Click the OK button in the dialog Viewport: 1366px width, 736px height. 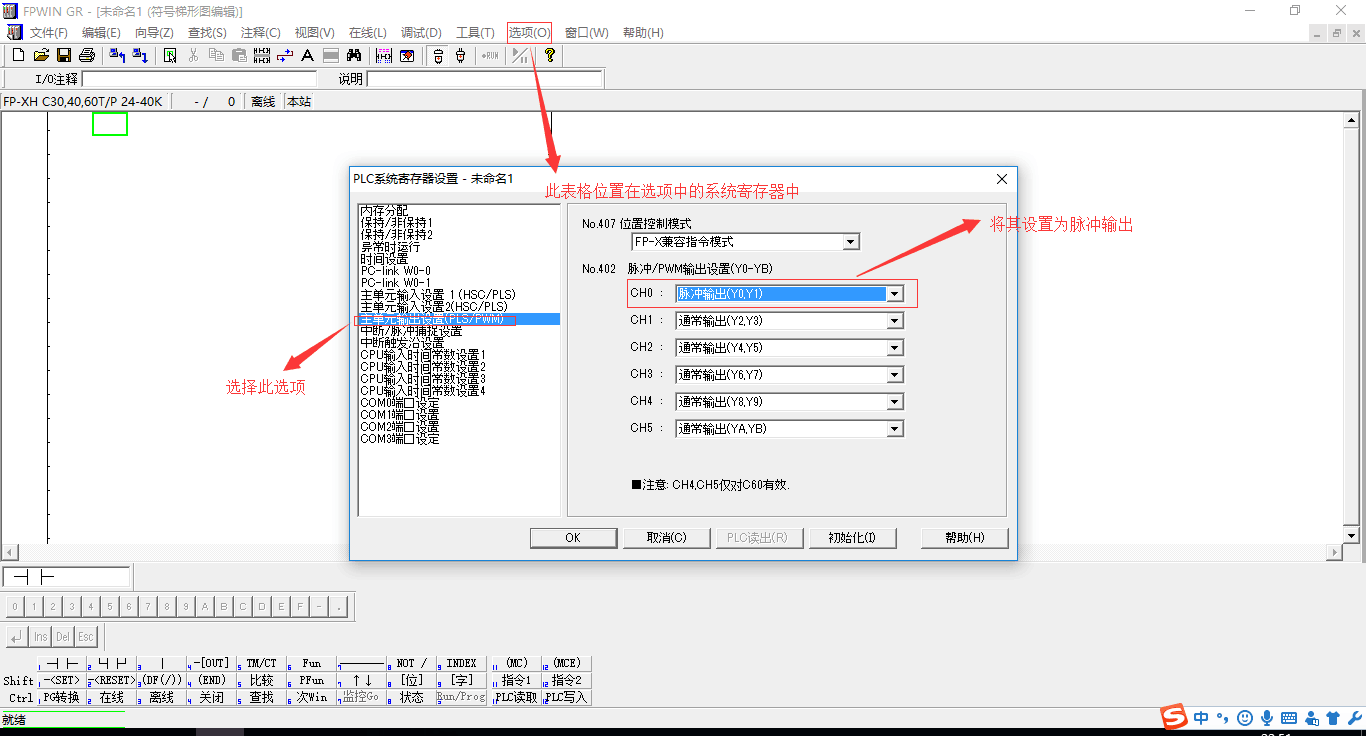click(x=573, y=538)
